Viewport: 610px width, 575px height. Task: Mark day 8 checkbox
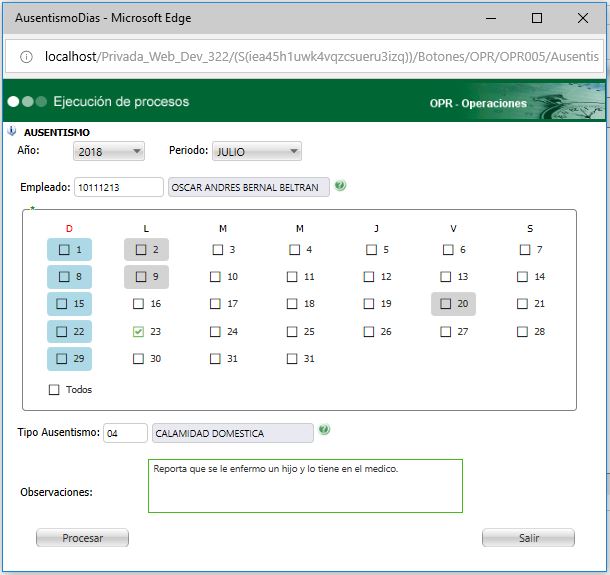pyautogui.click(x=64, y=277)
